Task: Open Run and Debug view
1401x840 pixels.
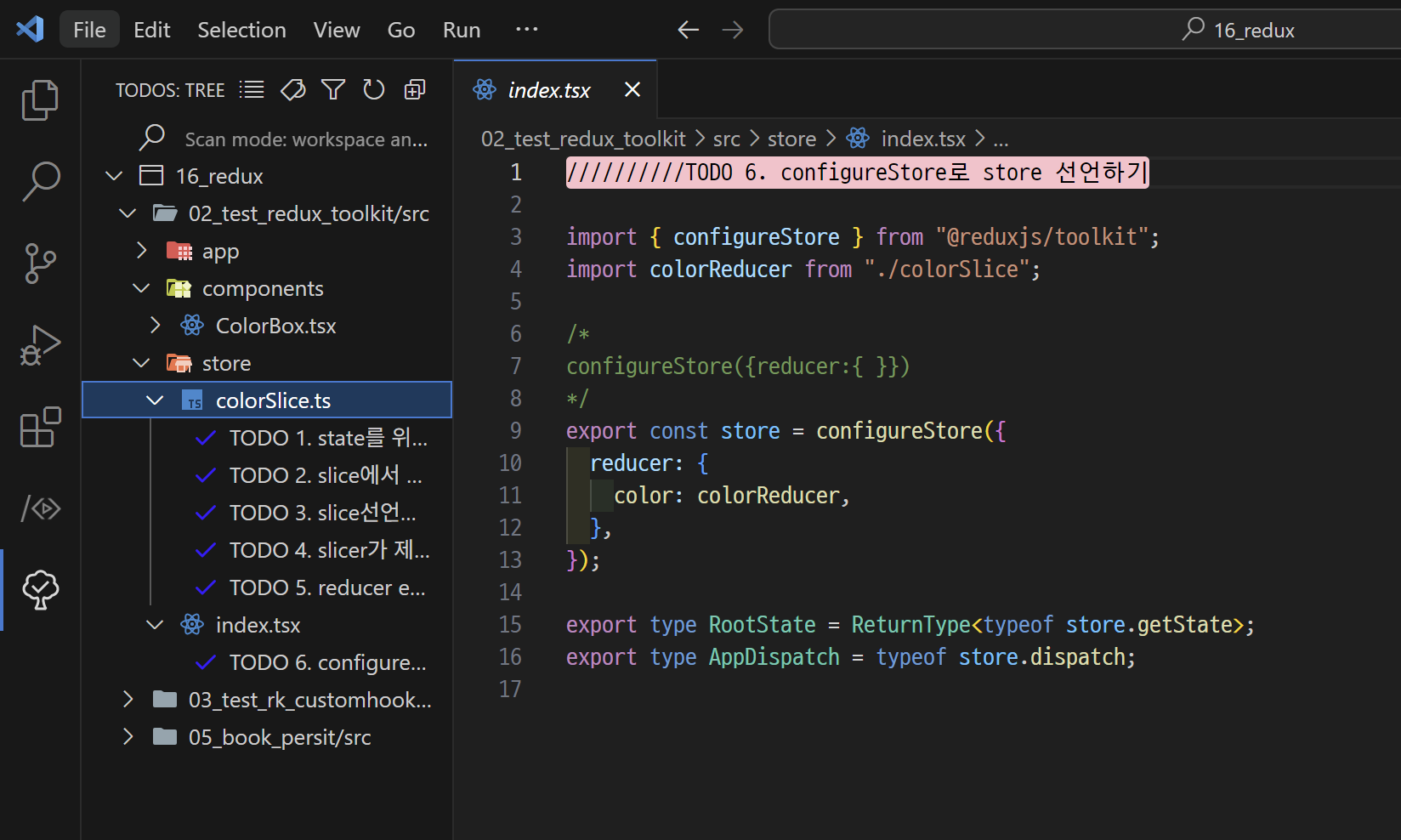Action: [x=40, y=345]
